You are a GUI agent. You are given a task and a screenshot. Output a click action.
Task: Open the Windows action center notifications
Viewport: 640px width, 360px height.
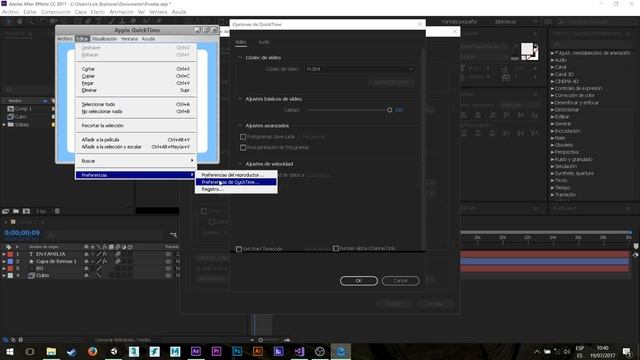(627, 351)
